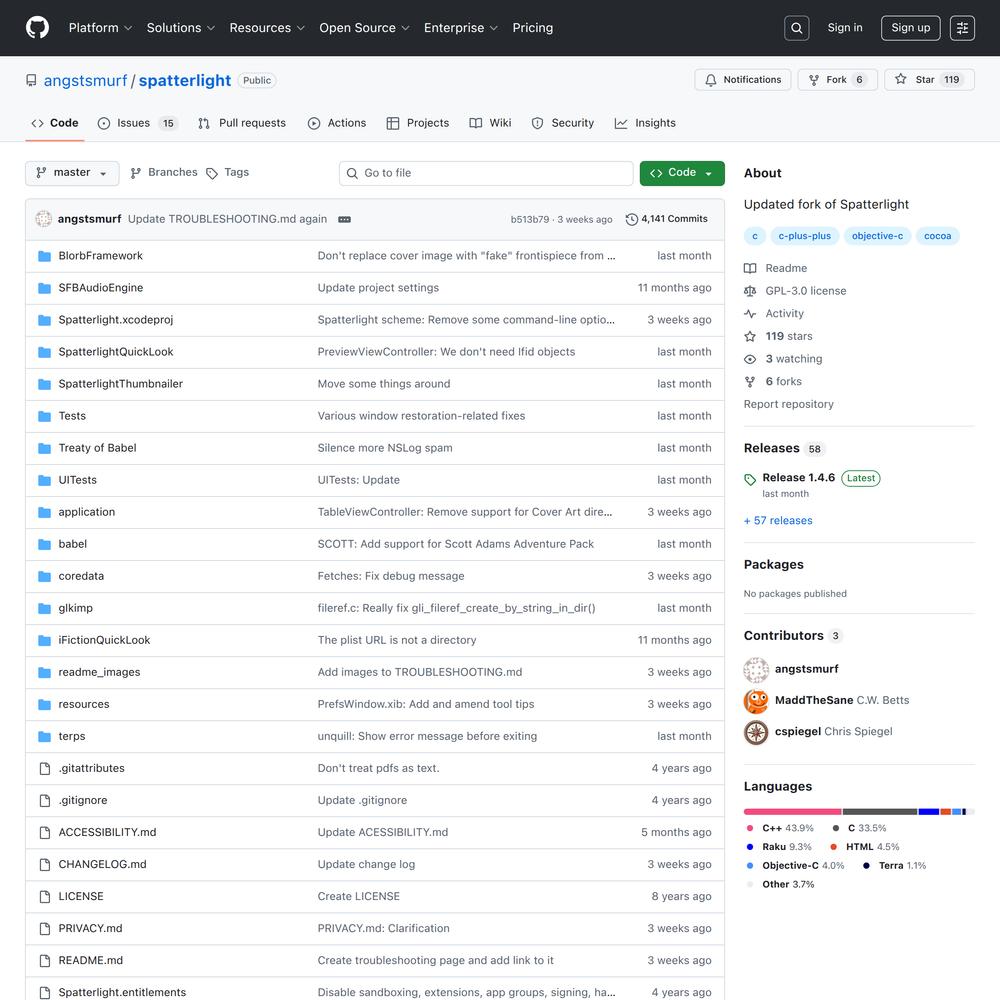Open the Insights tab

[645, 123]
